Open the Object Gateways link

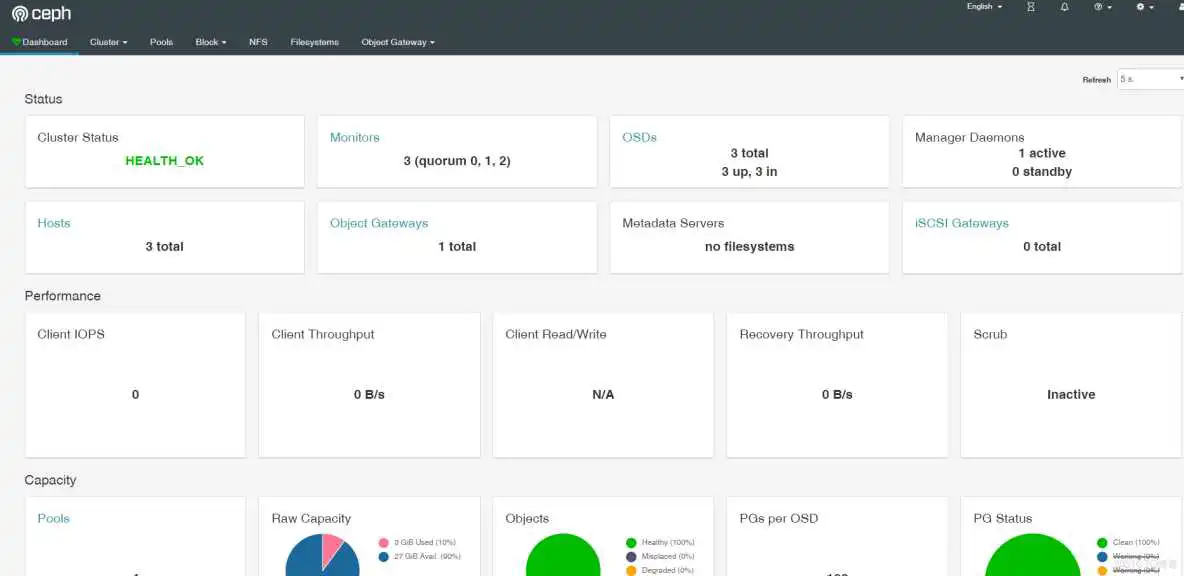379,223
